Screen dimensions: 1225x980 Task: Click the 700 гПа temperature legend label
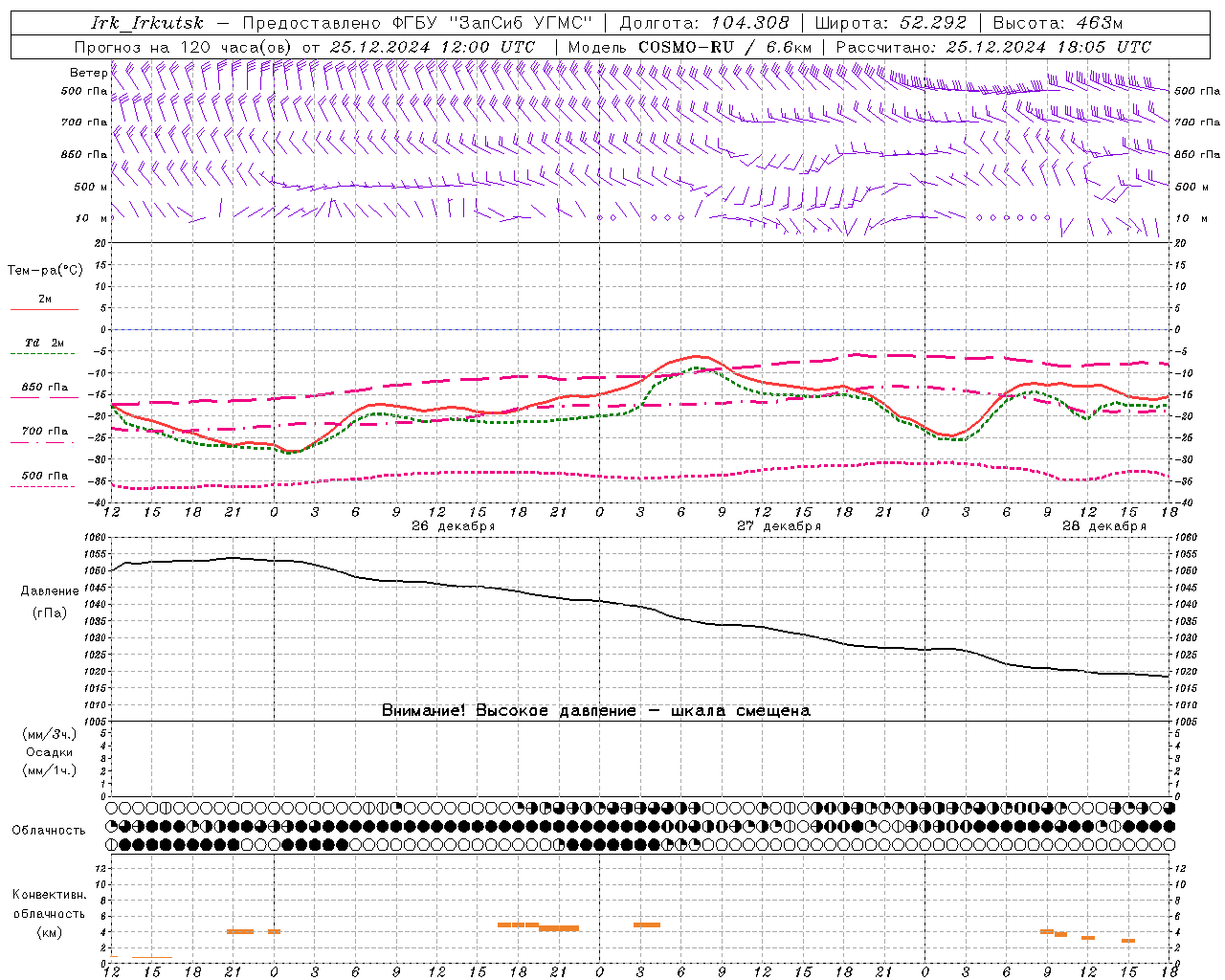[45, 432]
